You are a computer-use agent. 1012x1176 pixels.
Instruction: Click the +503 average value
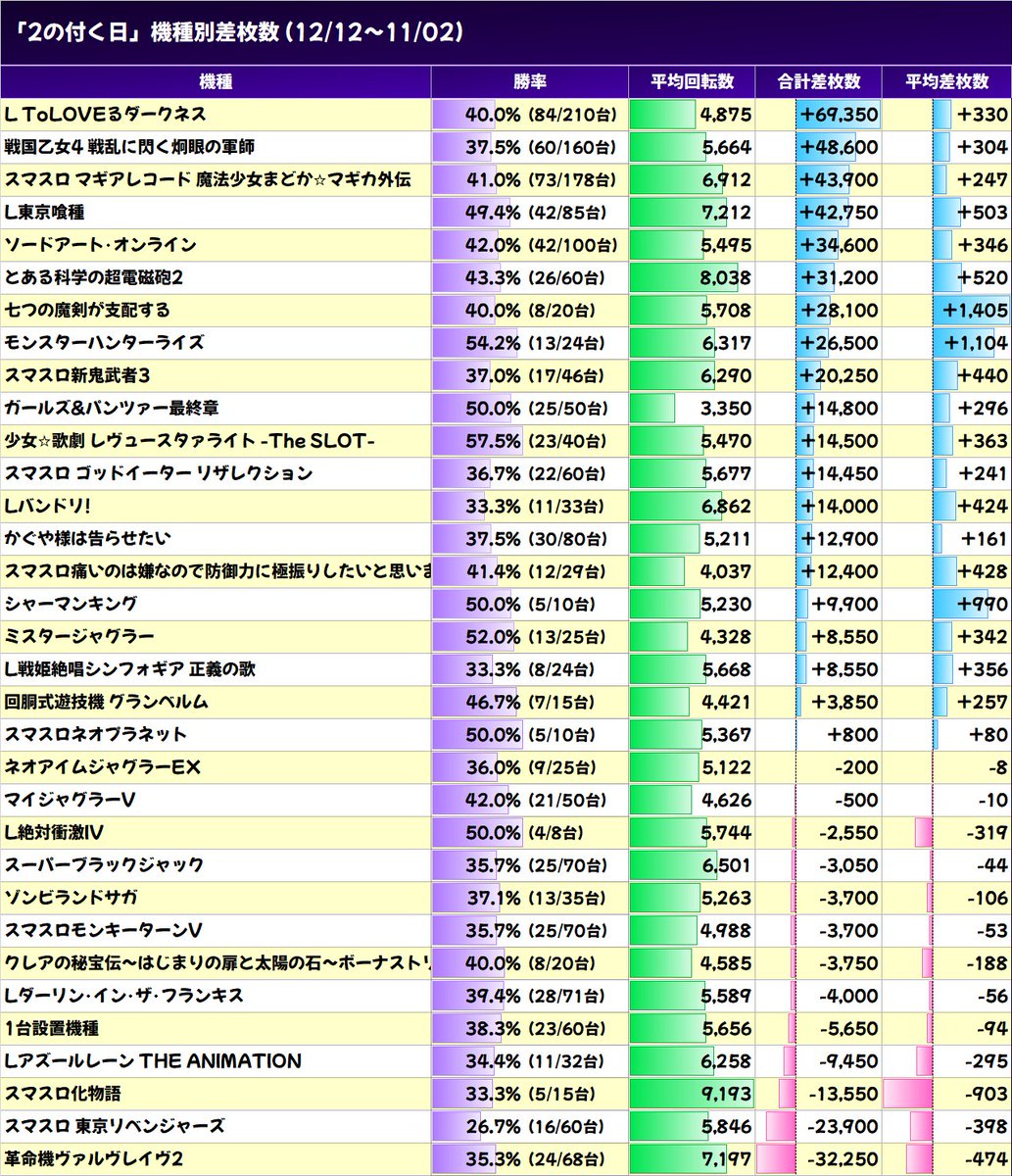click(983, 212)
